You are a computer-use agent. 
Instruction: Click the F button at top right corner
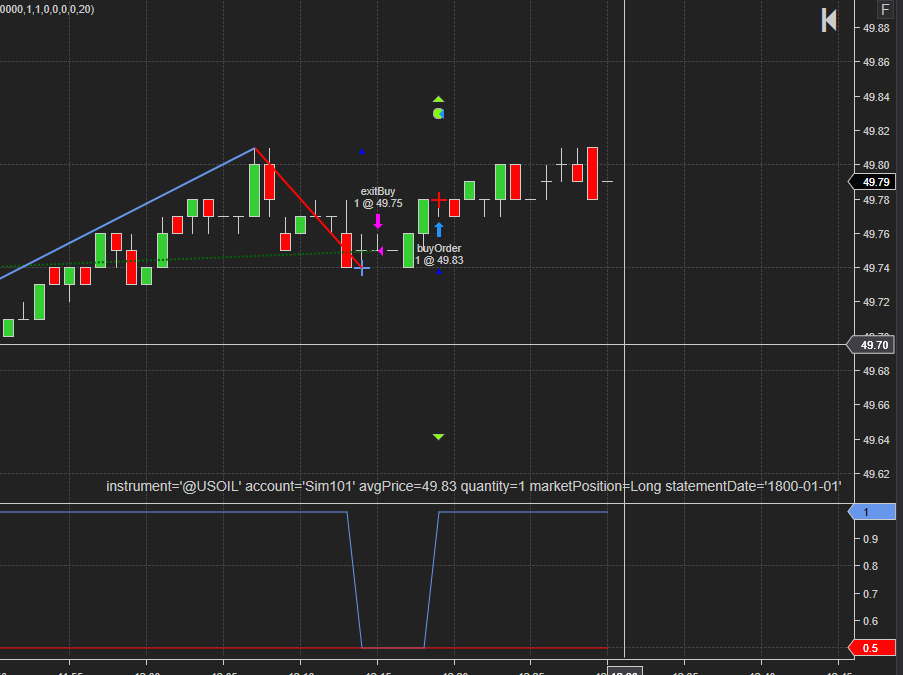pyautogui.click(x=885, y=9)
